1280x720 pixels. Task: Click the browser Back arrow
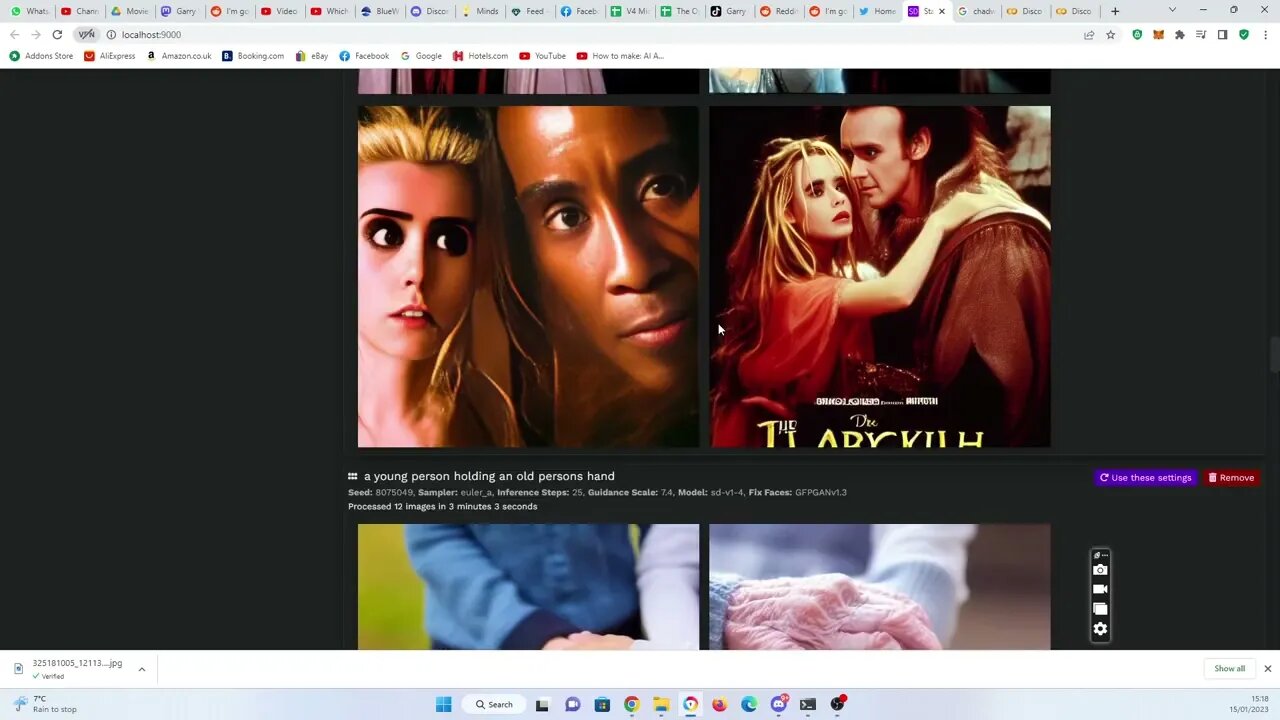click(14, 34)
